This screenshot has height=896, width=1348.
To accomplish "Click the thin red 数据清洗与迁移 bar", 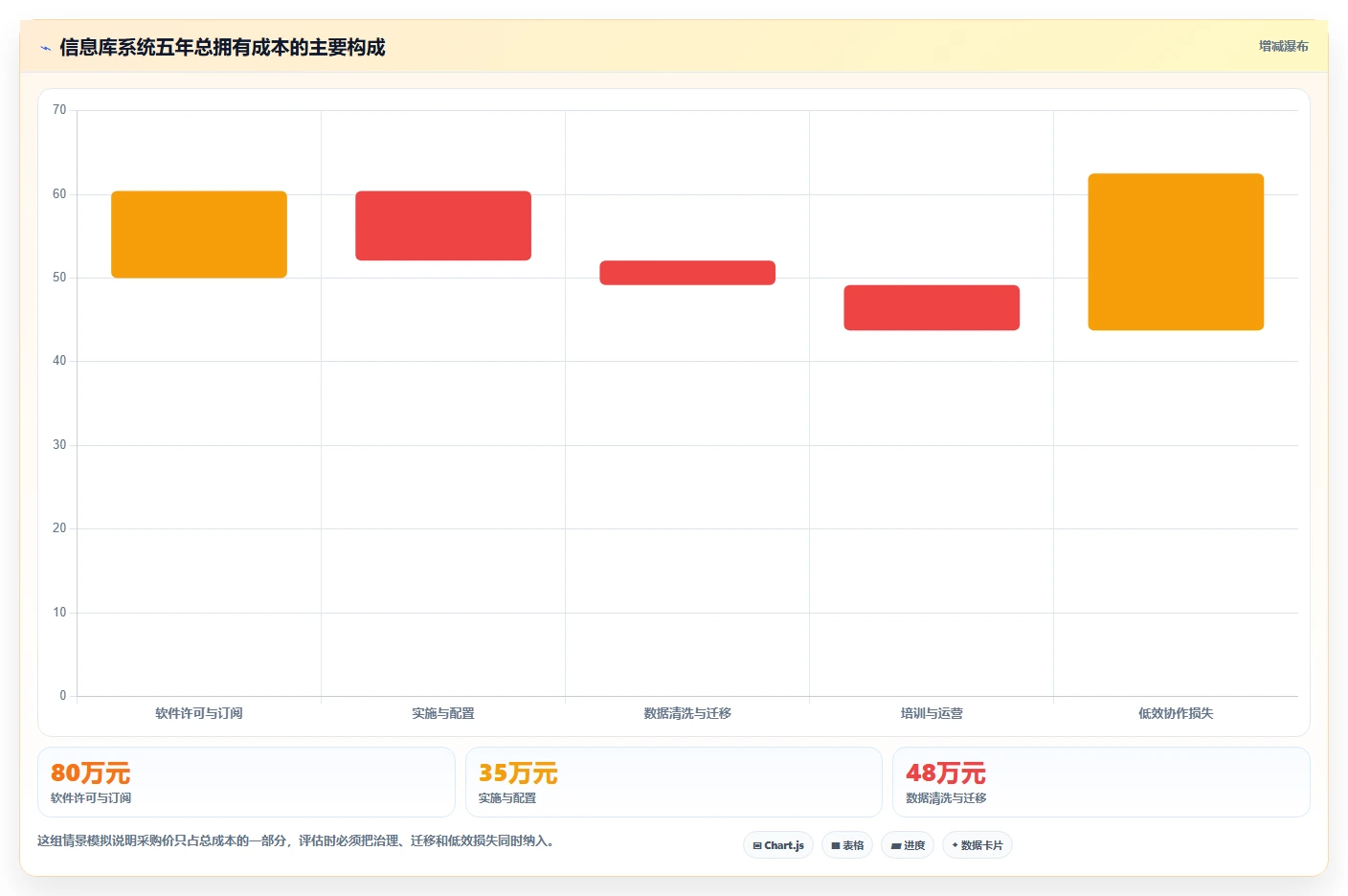I will [687, 273].
